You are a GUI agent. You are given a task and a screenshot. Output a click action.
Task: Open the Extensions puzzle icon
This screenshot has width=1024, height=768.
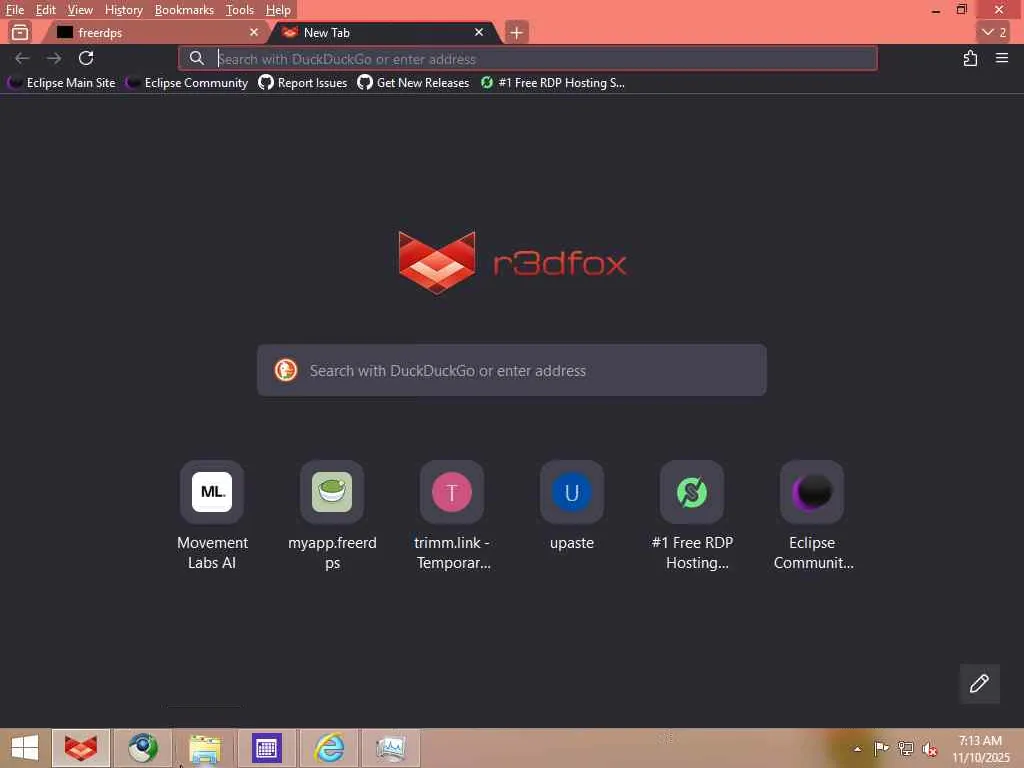coord(970,58)
